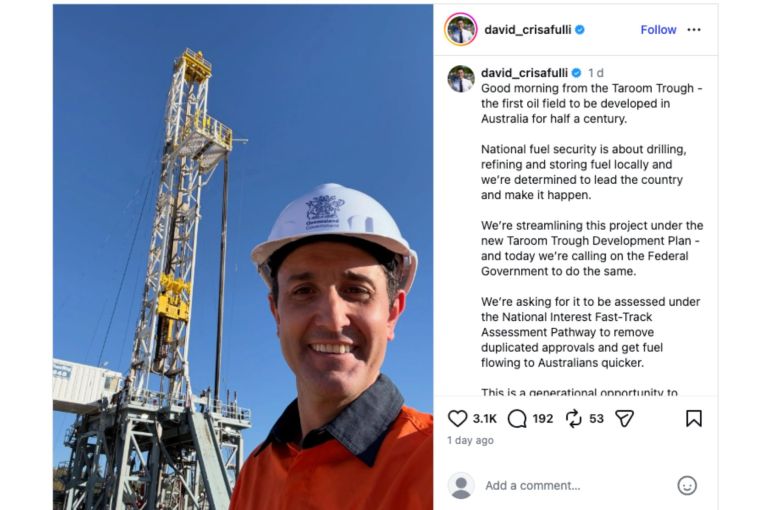This screenshot has width=765, height=510.
Task: View the 53 reposts count
Action: click(x=596, y=419)
